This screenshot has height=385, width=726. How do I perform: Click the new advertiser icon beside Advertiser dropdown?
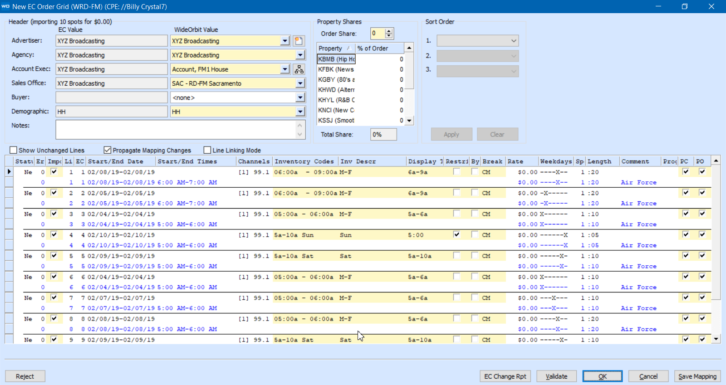point(299,41)
